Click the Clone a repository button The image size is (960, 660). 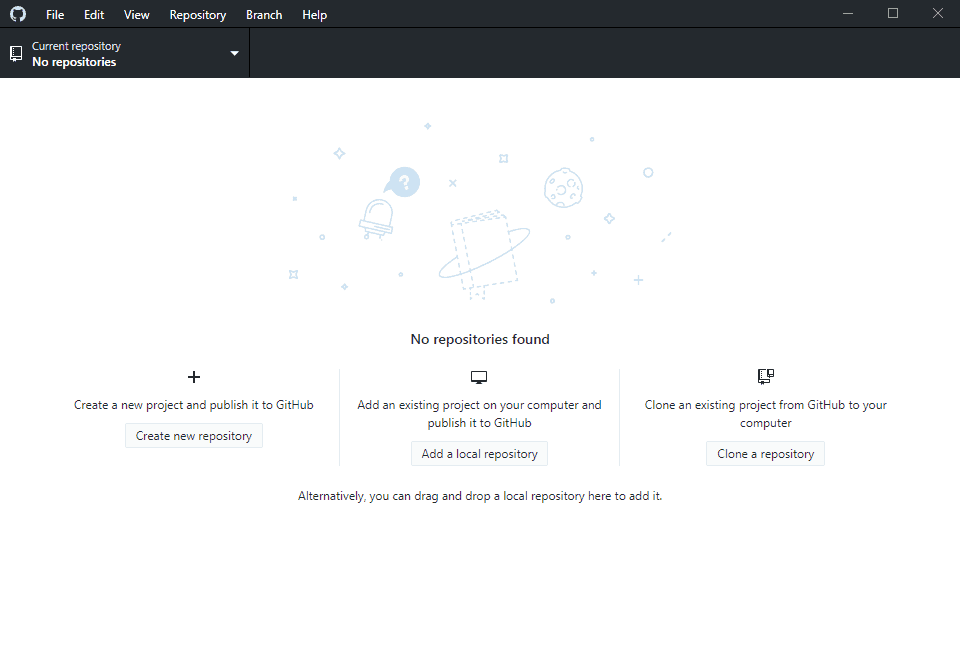point(765,453)
